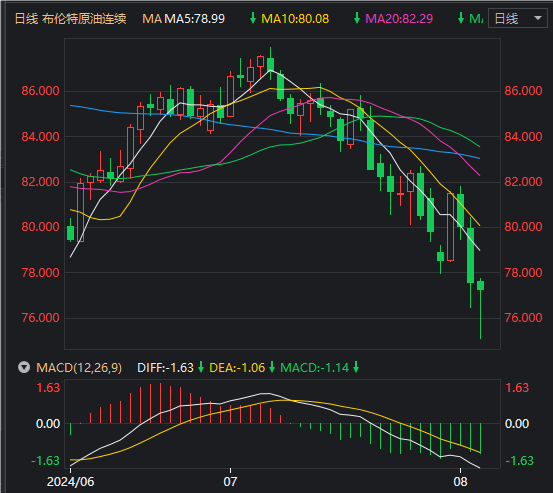The height and width of the screenshot is (493, 553).
Task: Click the DIFF:-1.63 value
Action: (x=165, y=368)
